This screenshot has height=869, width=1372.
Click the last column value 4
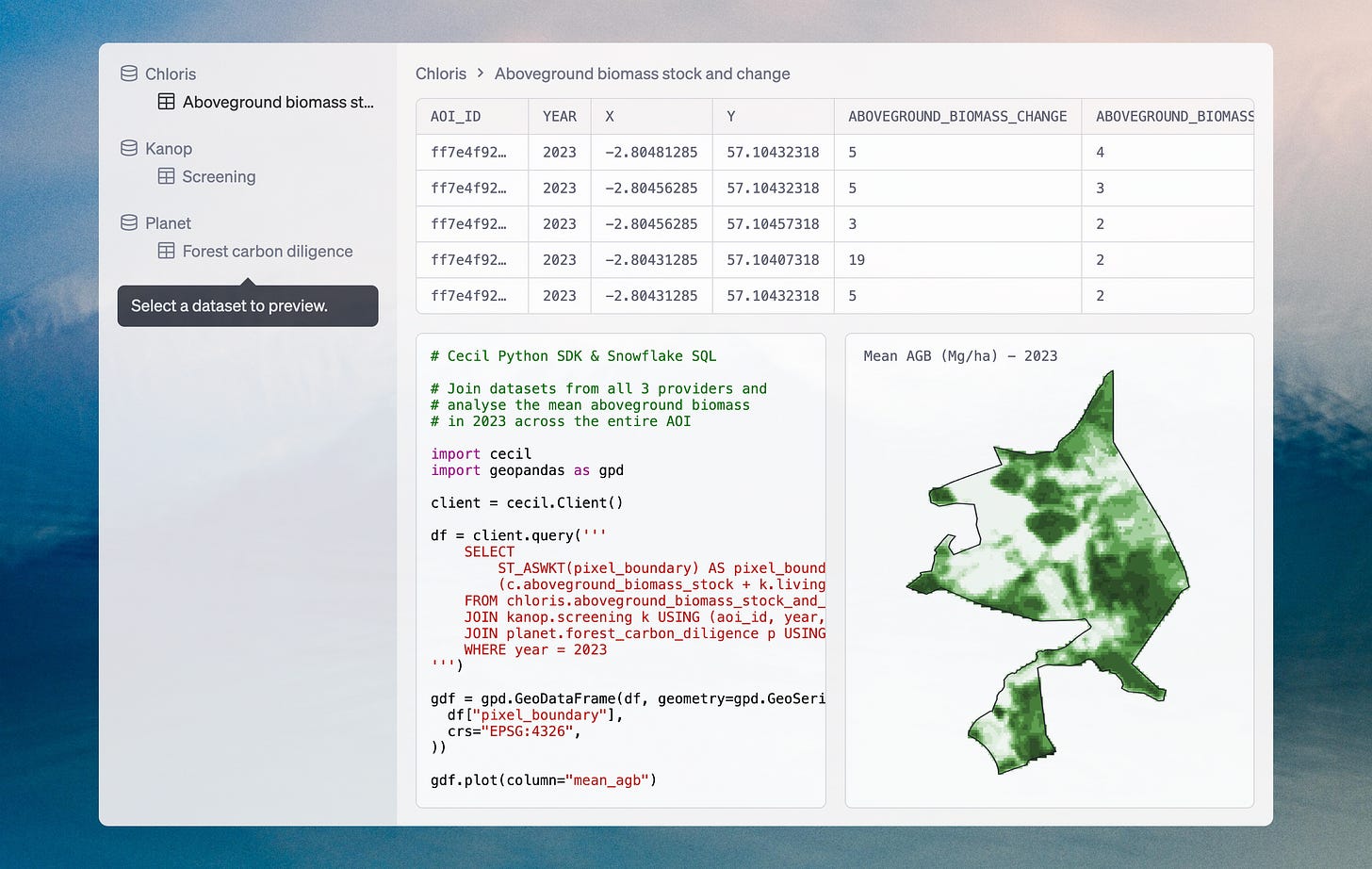click(x=1100, y=152)
